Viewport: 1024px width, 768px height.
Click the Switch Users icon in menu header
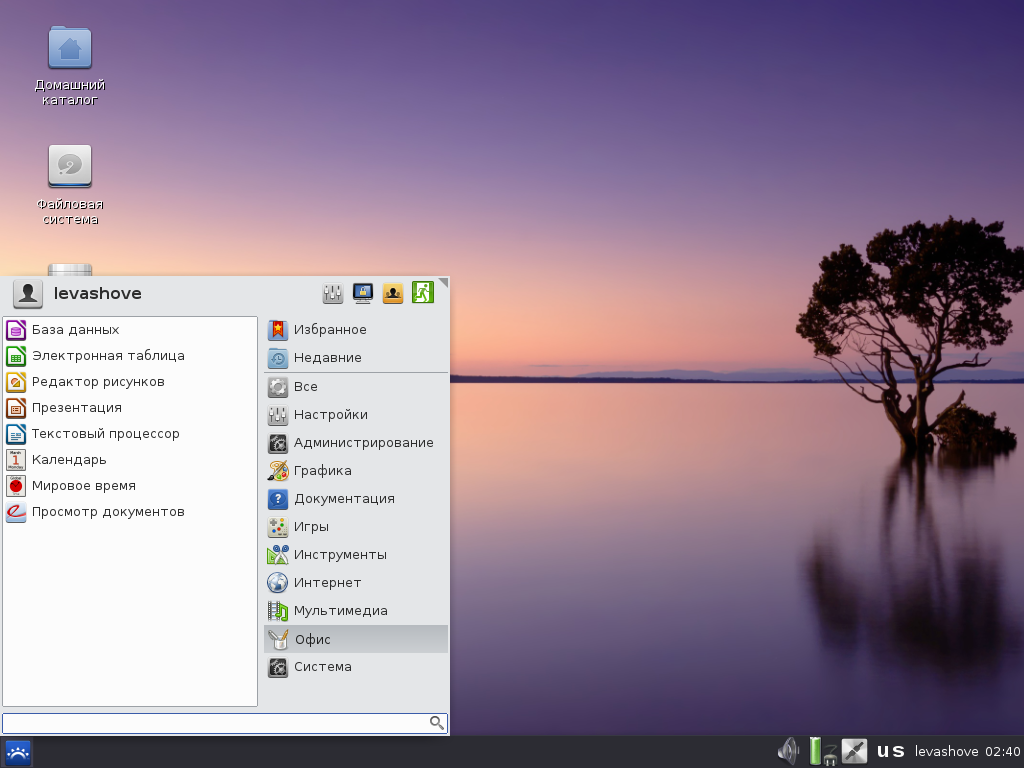pos(392,293)
